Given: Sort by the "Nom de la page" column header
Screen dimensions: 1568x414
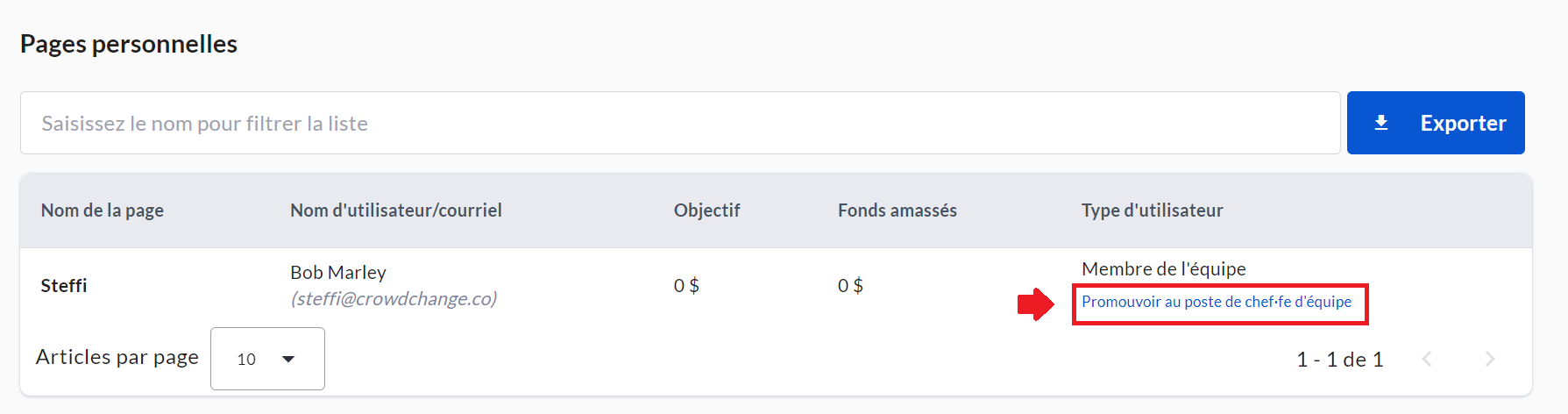Looking at the screenshot, I should tap(103, 211).
